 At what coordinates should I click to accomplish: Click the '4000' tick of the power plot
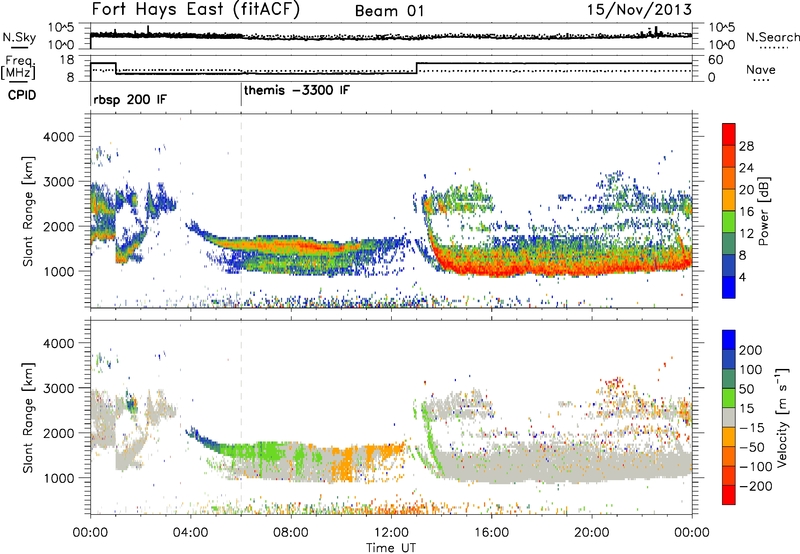coord(58,137)
